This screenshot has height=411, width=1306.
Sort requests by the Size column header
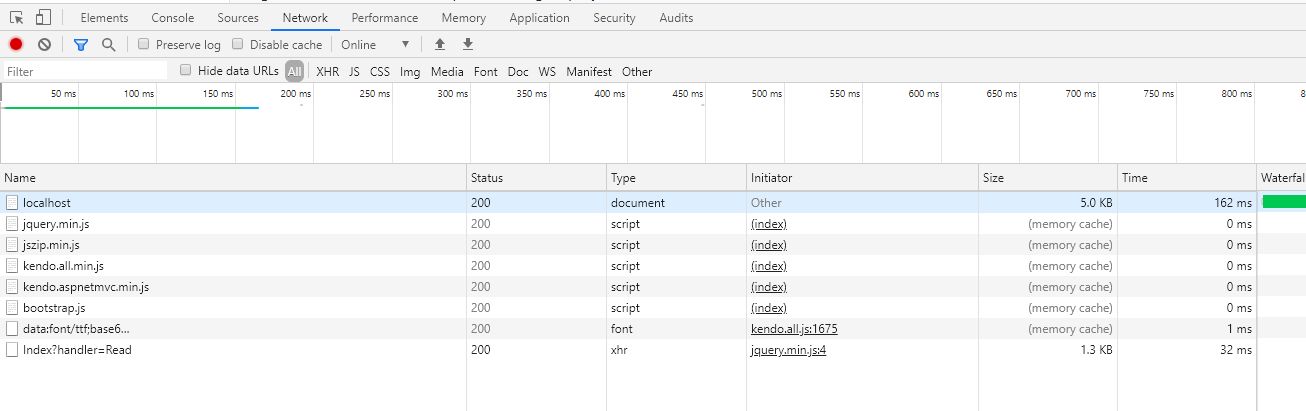tap(1047, 178)
